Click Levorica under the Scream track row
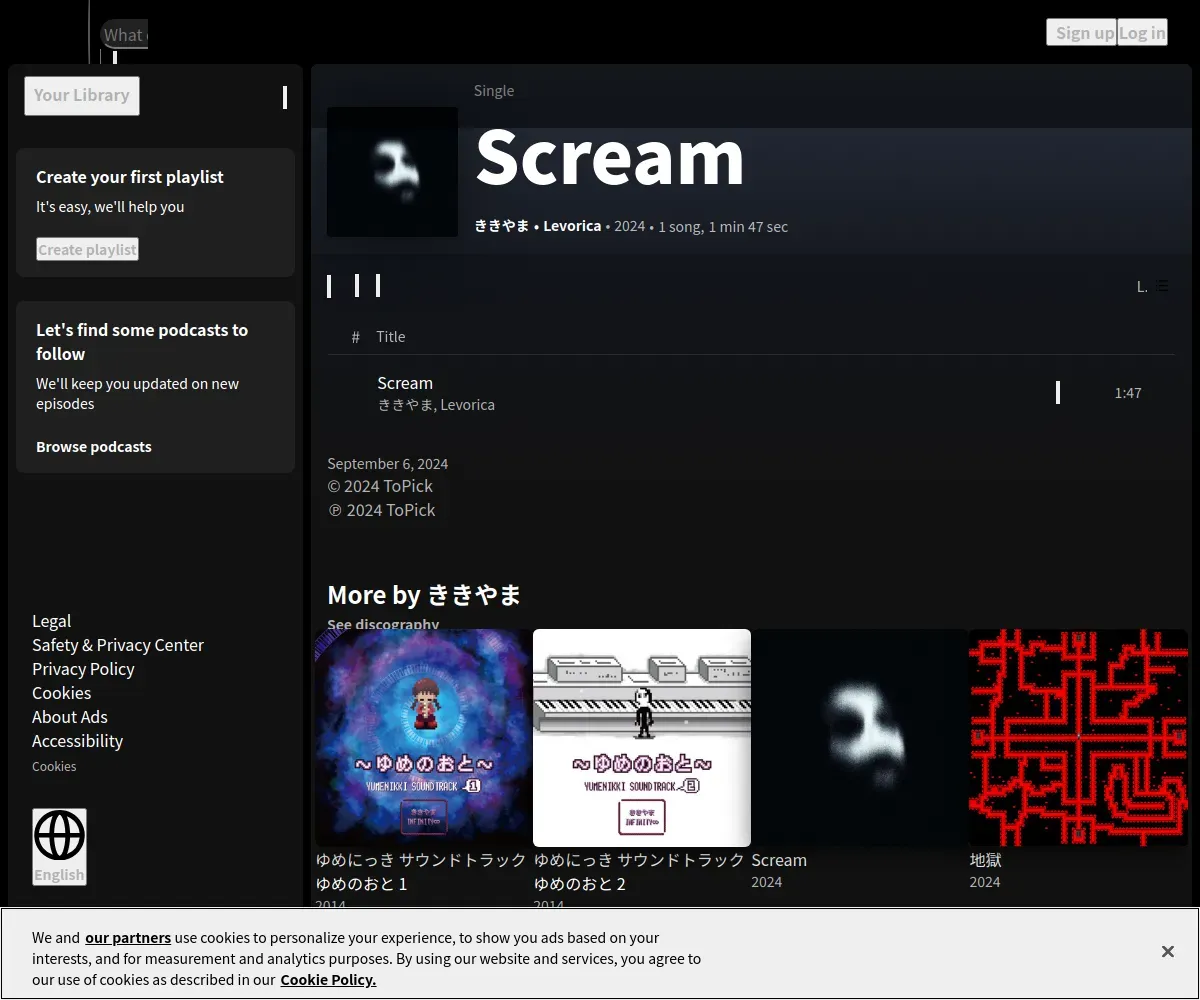Image resolution: width=1200 pixels, height=1000 pixels. coord(467,405)
